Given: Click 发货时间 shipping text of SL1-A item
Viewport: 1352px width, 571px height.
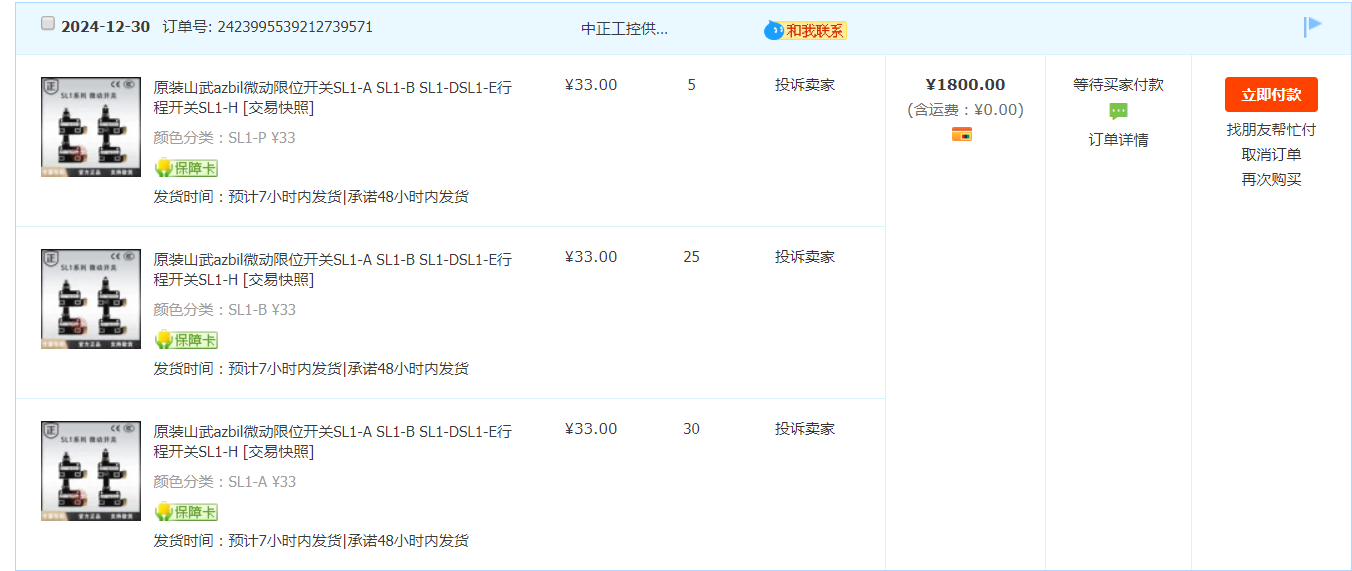Looking at the screenshot, I should (311, 541).
